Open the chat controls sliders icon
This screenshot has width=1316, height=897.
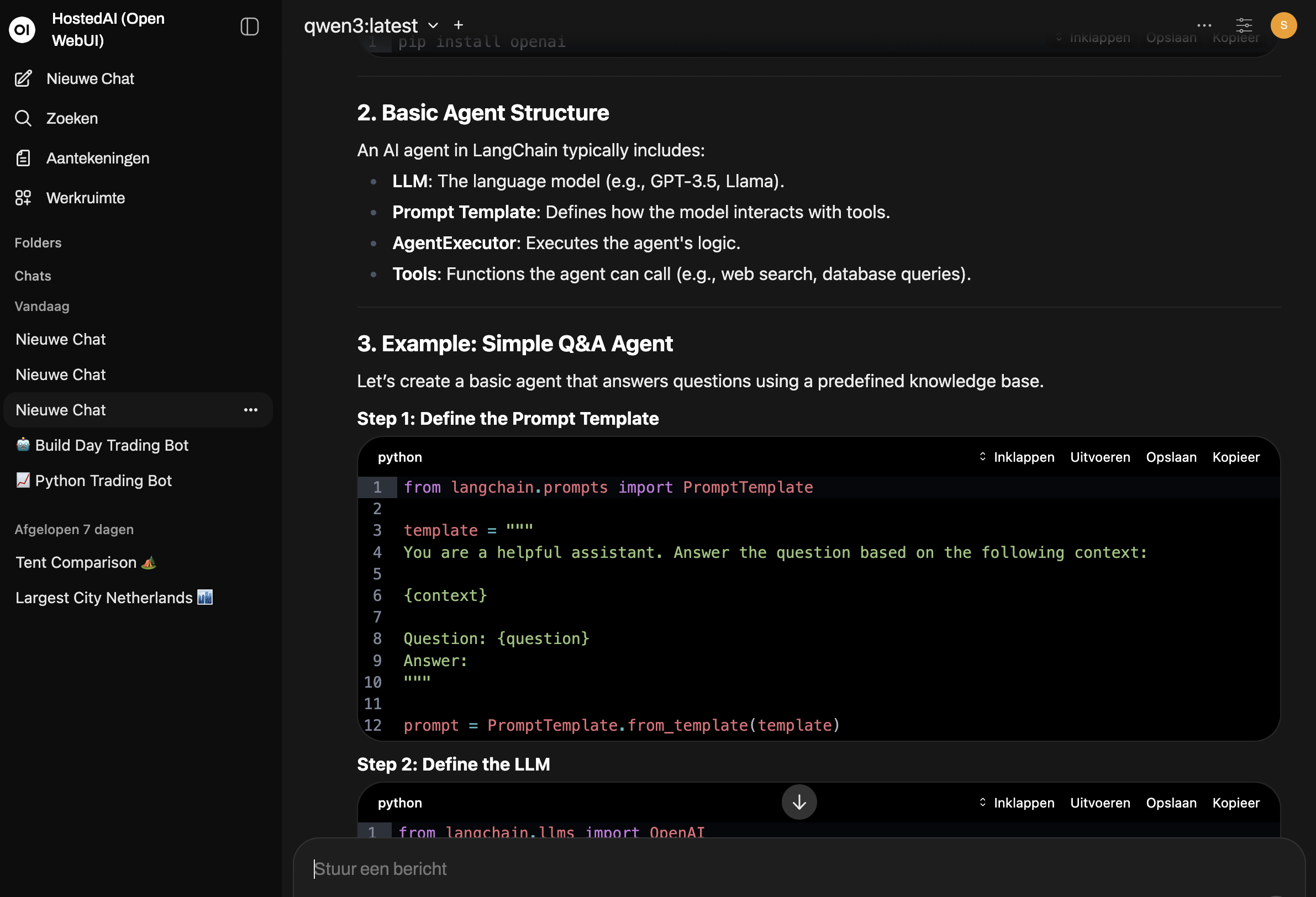pos(1244,25)
